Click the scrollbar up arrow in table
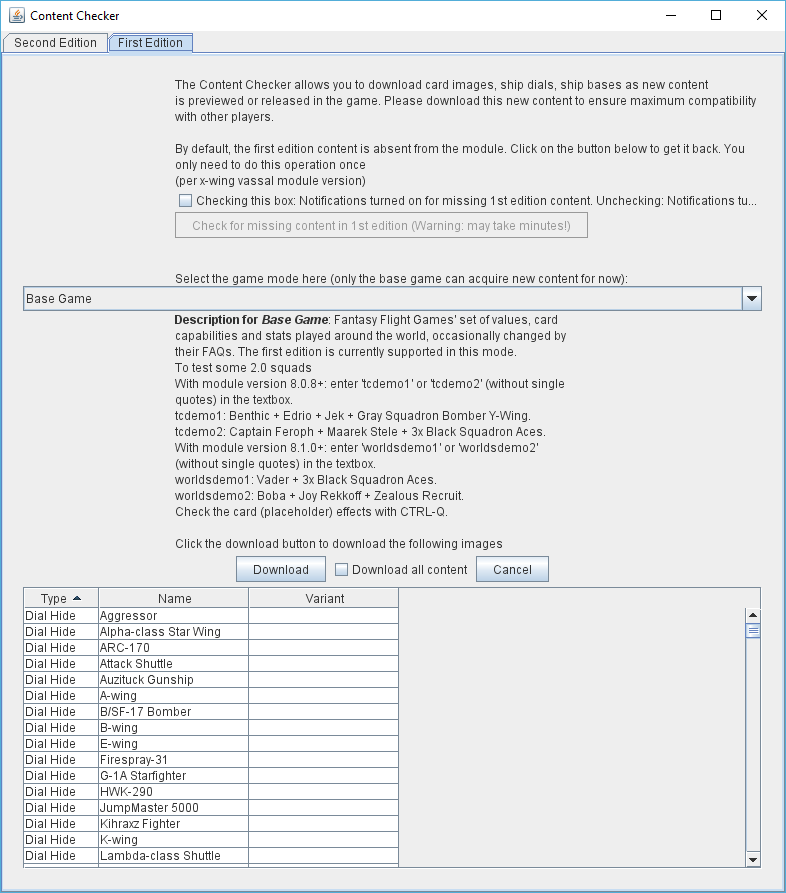The height and width of the screenshot is (893, 786). pos(753,615)
